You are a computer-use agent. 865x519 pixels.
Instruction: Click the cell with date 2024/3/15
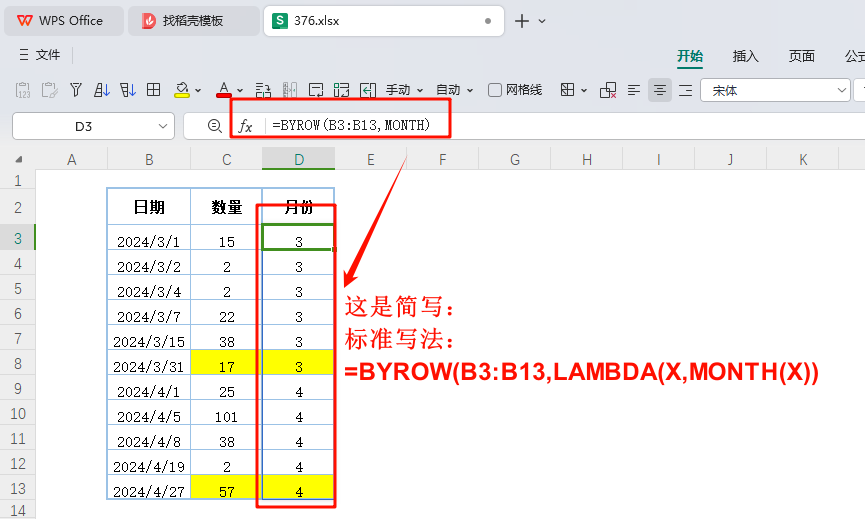[149, 338]
